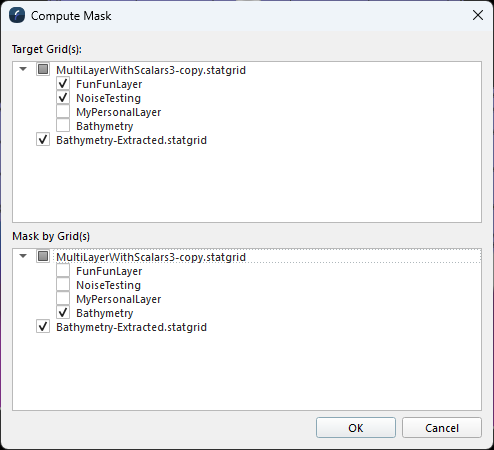
Task: Check Bathymetry layer in Target Grids
Action: (63, 126)
